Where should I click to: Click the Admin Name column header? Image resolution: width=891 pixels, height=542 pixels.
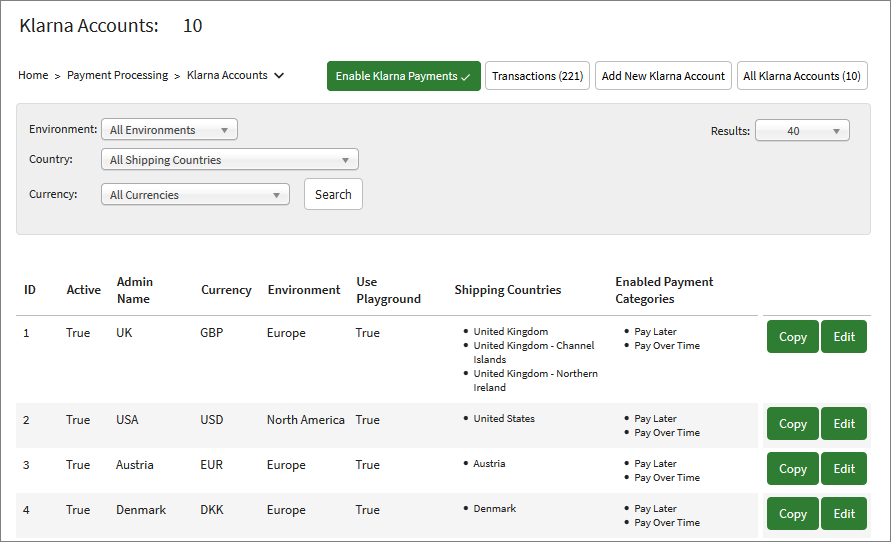tap(135, 290)
